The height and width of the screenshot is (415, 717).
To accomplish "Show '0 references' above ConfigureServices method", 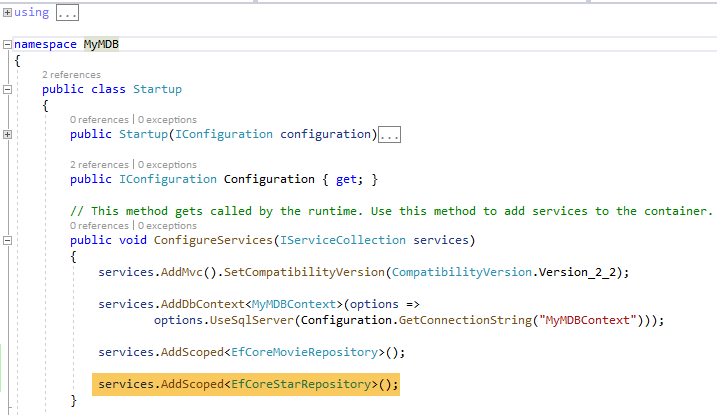I will click(99, 226).
